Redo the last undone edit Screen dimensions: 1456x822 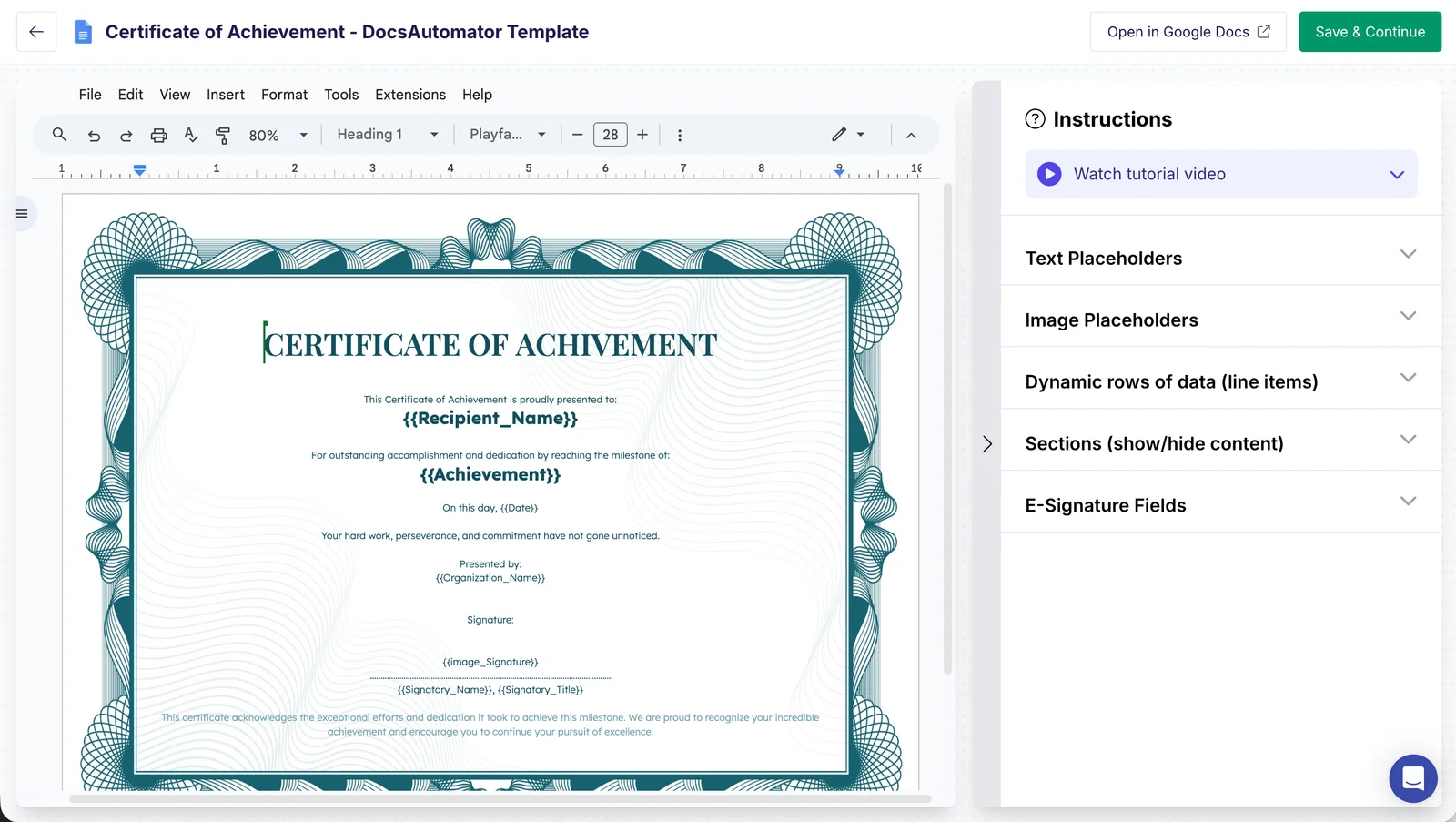[x=126, y=135]
